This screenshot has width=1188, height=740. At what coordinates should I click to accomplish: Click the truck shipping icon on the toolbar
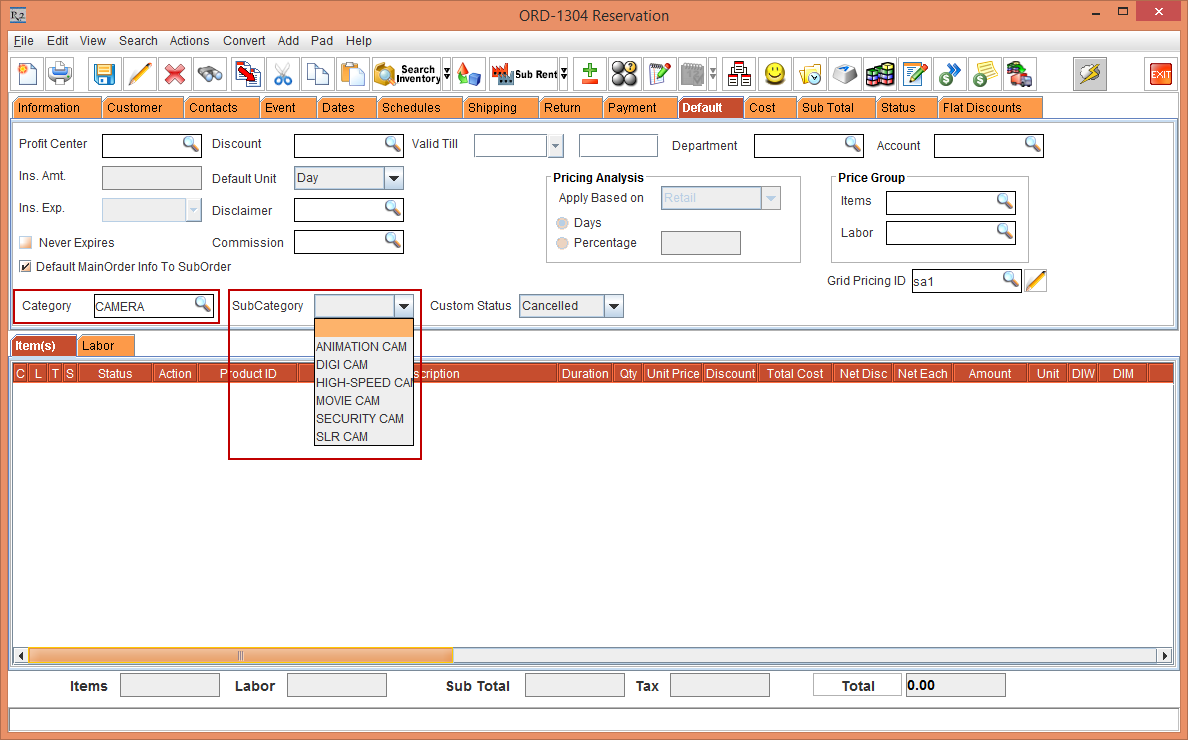(1018, 74)
